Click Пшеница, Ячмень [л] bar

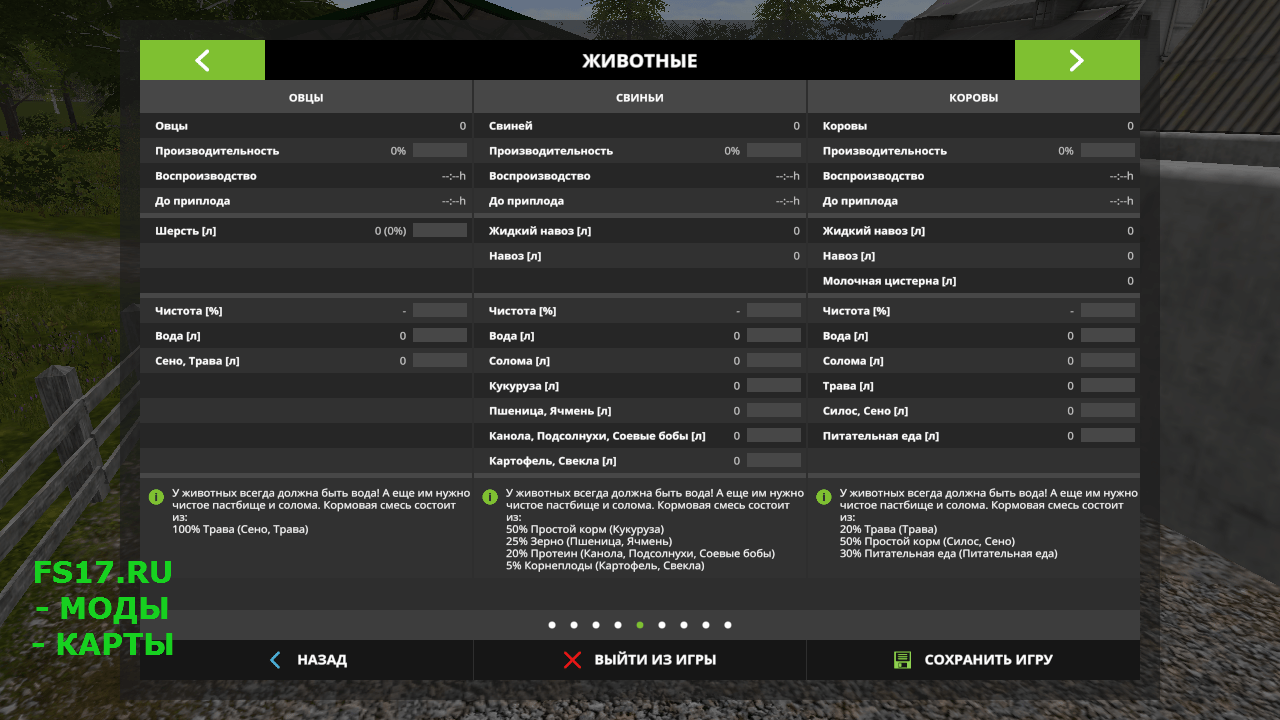[774, 410]
